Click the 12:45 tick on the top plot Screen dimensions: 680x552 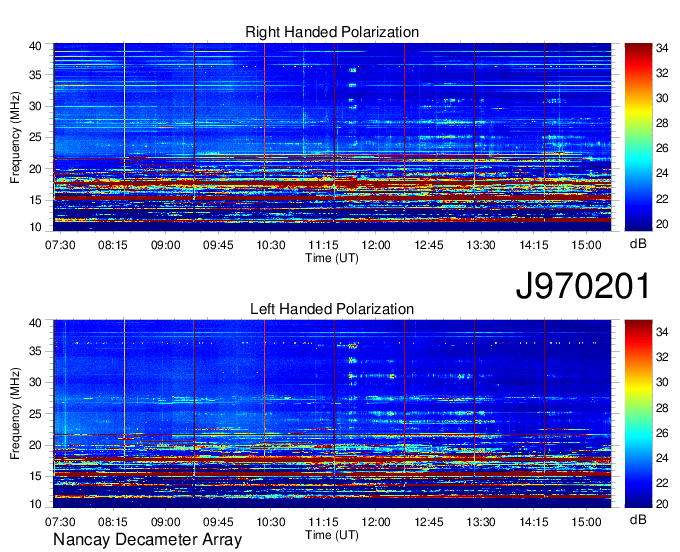(429, 245)
